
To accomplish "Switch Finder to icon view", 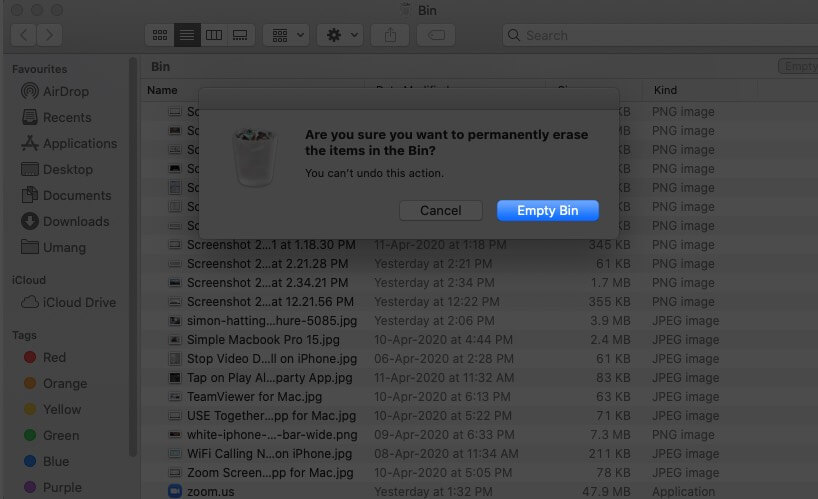I will pyautogui.click(x=160, y=35).
